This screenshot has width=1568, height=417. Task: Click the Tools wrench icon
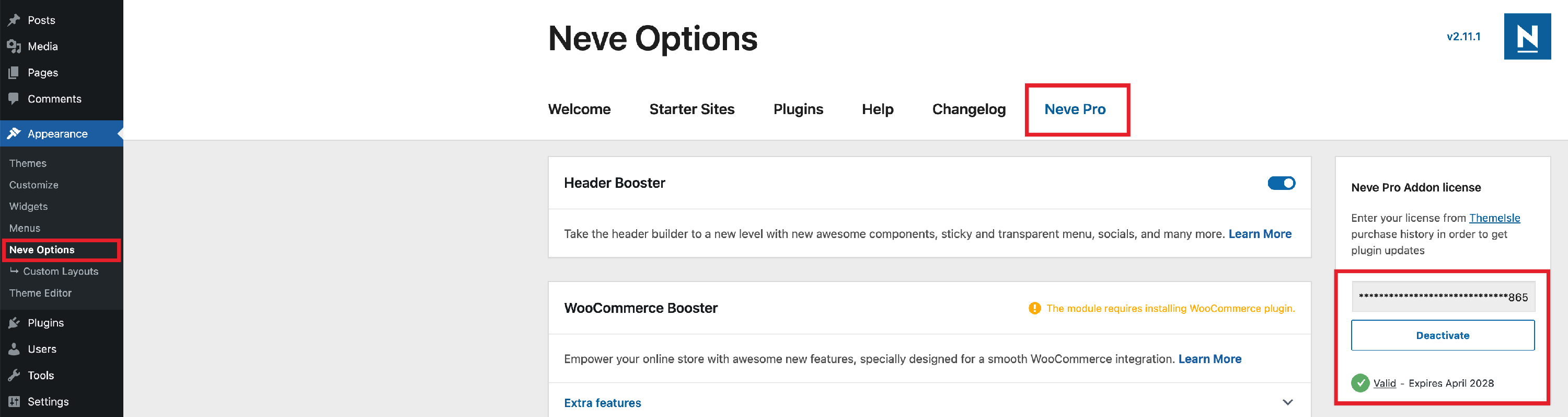tap(14, 375)
